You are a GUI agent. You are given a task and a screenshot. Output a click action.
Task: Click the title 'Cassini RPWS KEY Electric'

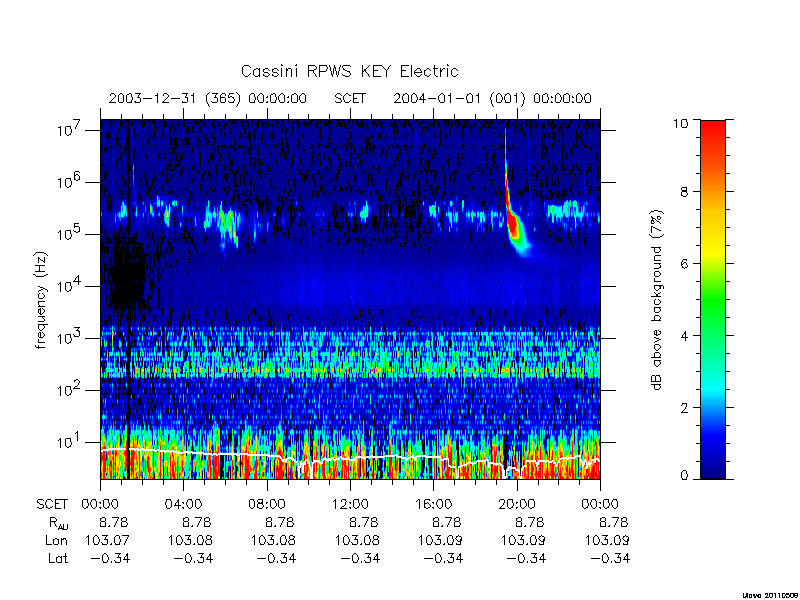349,71
